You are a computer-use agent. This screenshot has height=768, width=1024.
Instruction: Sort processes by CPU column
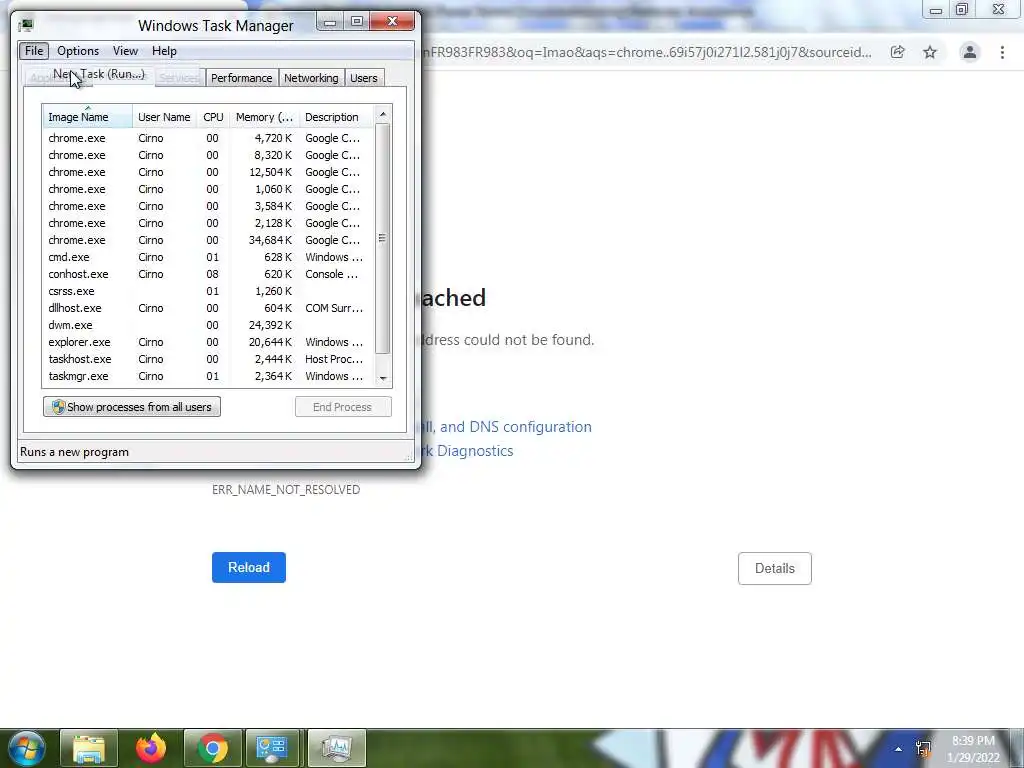pos(213,117)
